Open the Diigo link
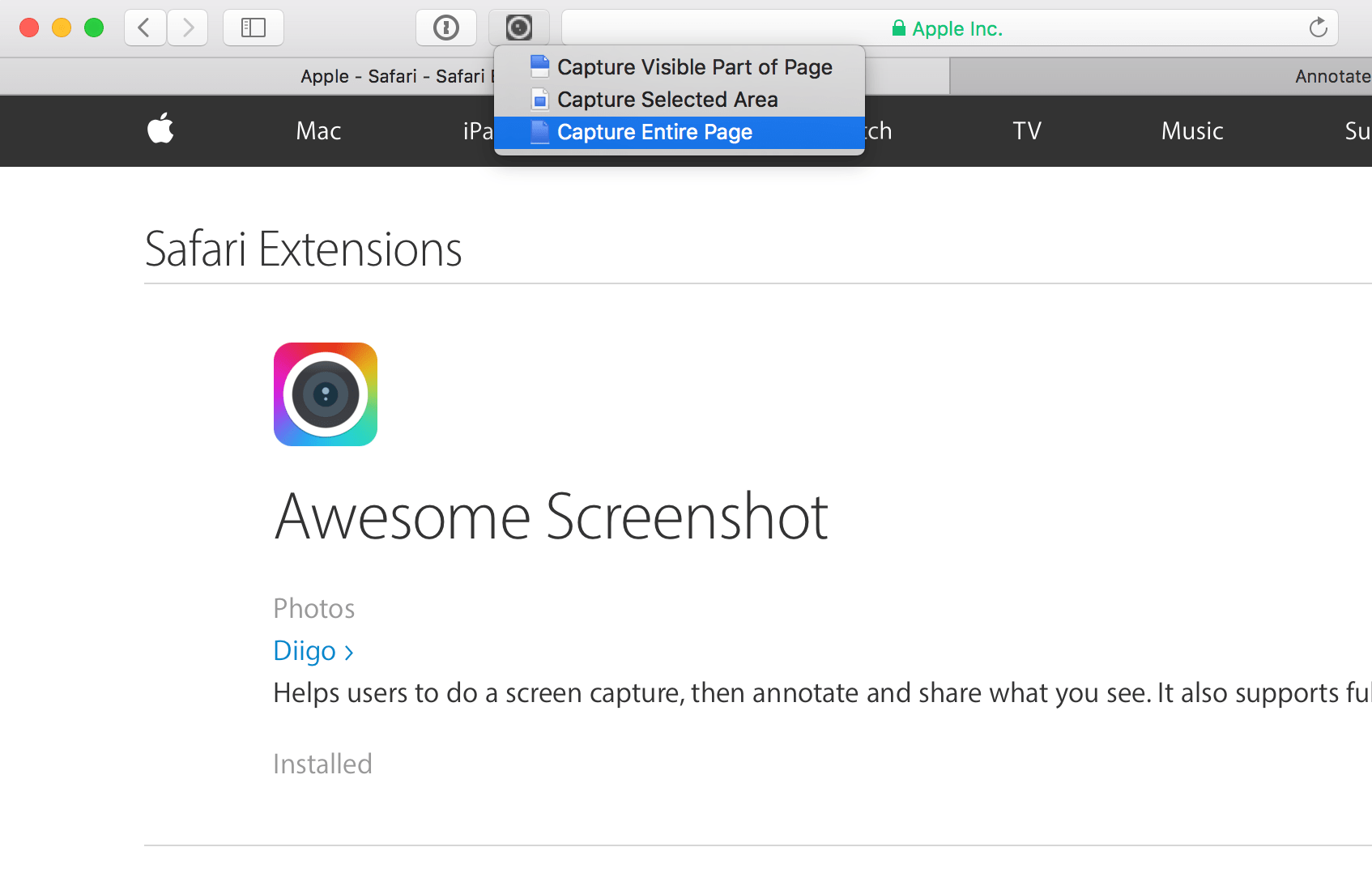The image size is (1372, 894). click(x=304, y=650)
